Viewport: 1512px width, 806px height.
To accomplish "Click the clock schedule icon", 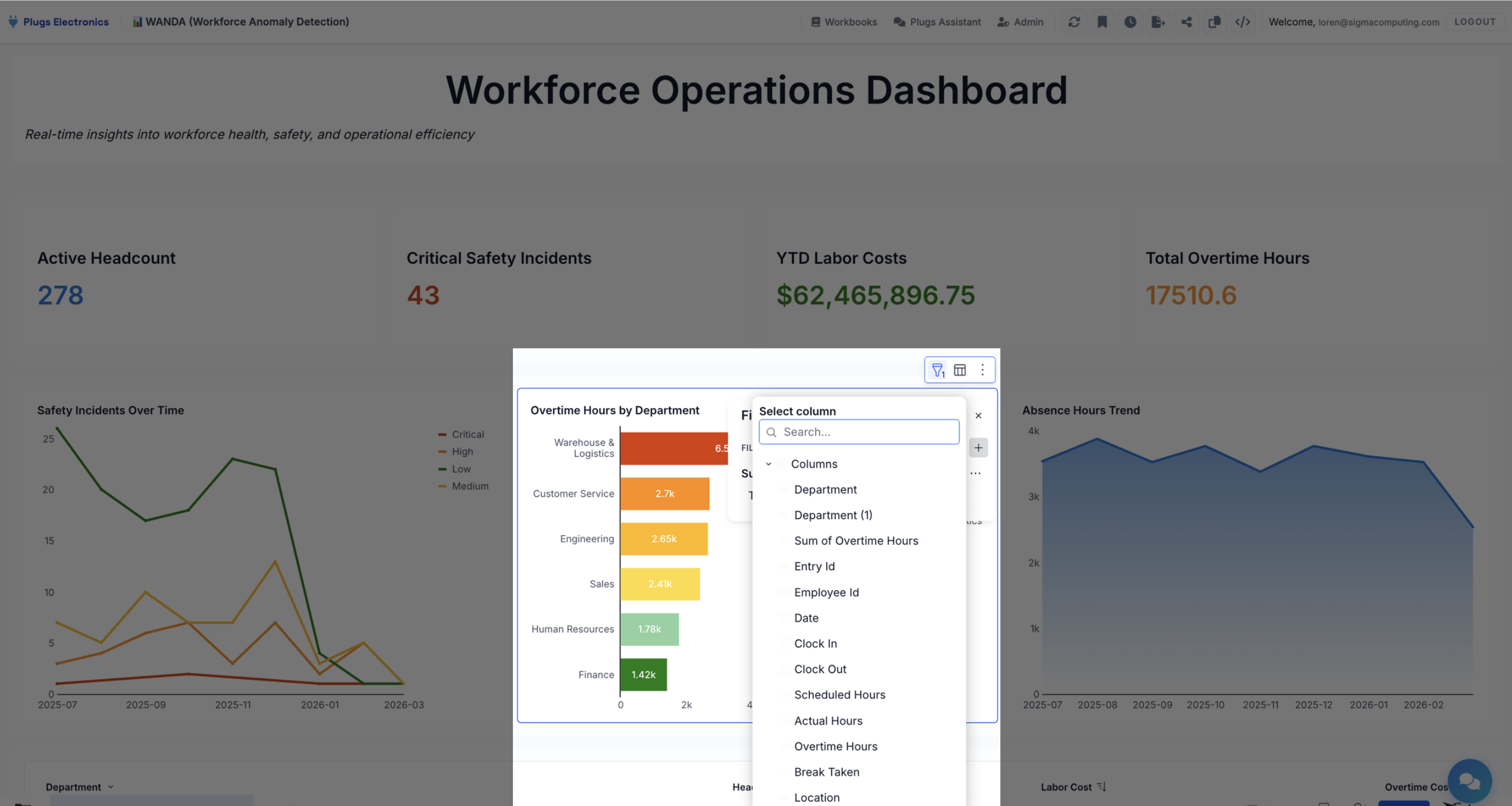I will [x=1130, y=22].
